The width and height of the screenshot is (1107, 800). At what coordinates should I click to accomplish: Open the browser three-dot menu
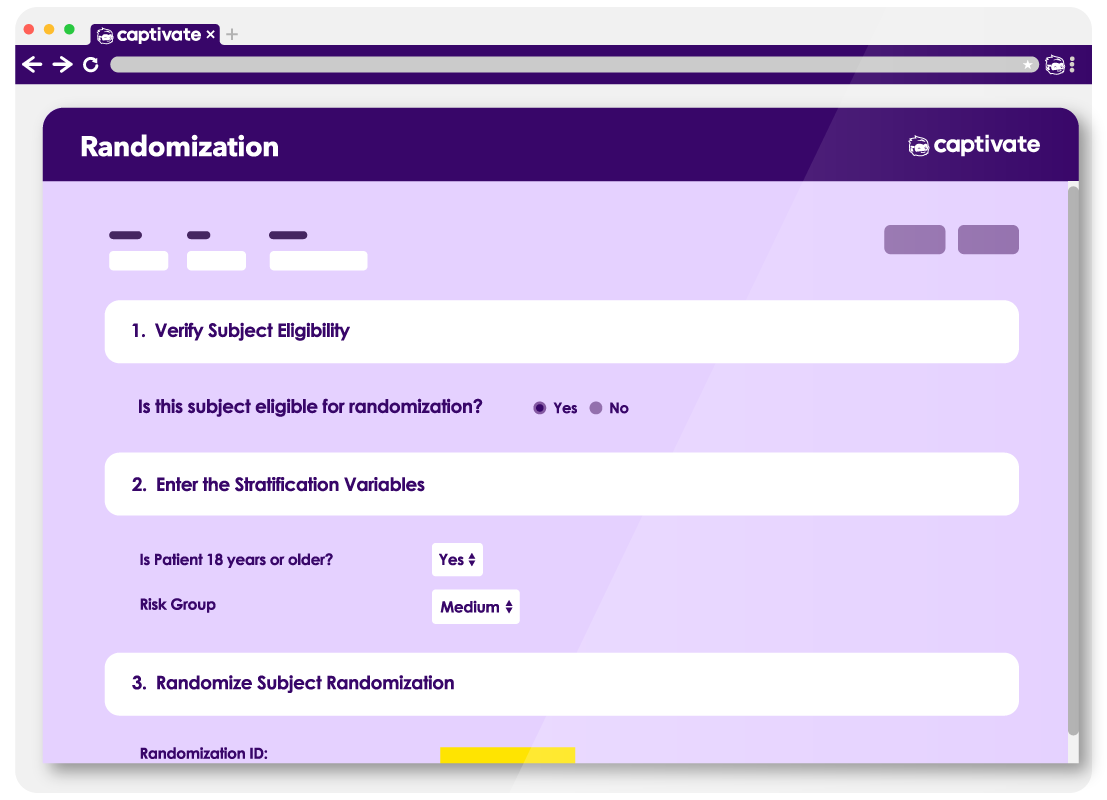coord(1072,65)
